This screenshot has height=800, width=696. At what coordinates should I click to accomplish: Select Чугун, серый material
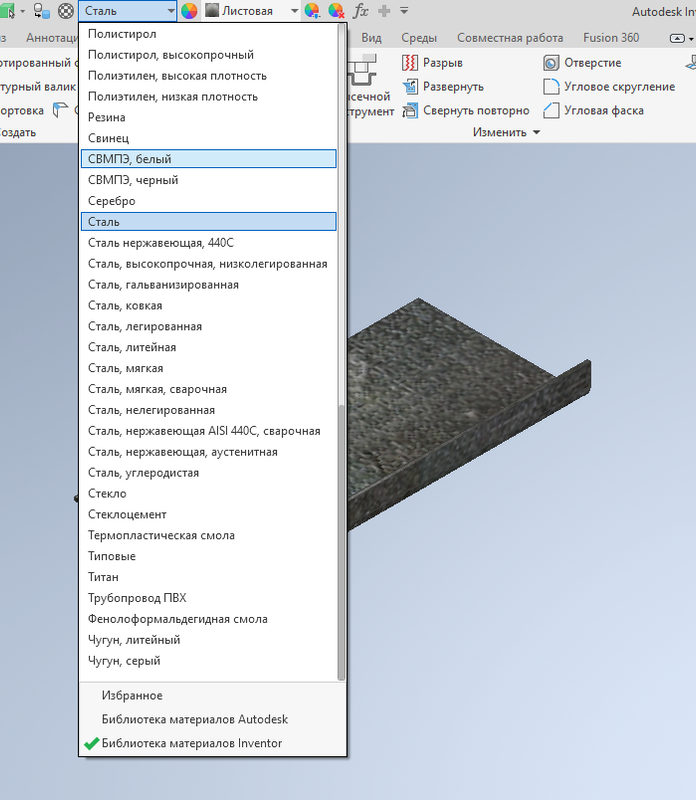pyautogui.click(x=209, y=661)
